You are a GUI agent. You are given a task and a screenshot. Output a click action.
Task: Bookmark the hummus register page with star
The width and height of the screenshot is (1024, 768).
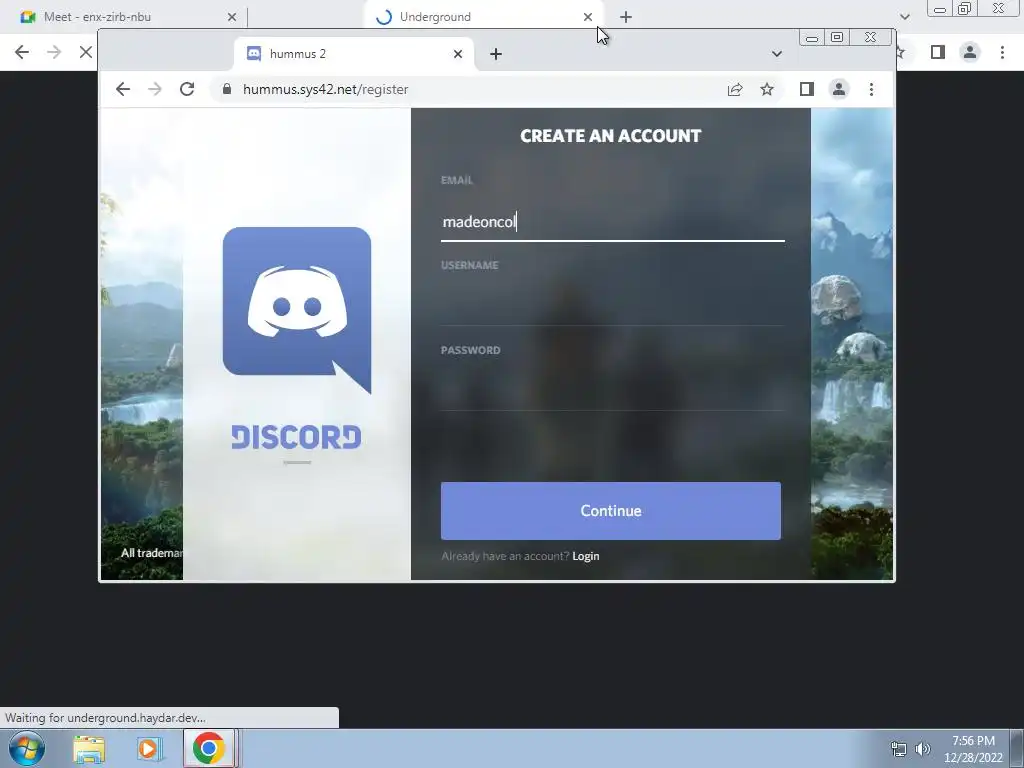coord(767,89)
